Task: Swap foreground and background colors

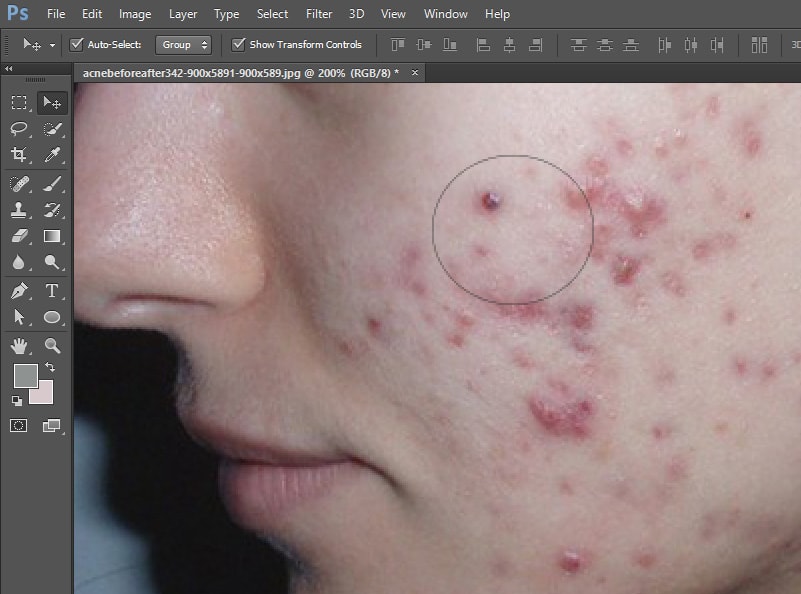Action: pos(50,368)
